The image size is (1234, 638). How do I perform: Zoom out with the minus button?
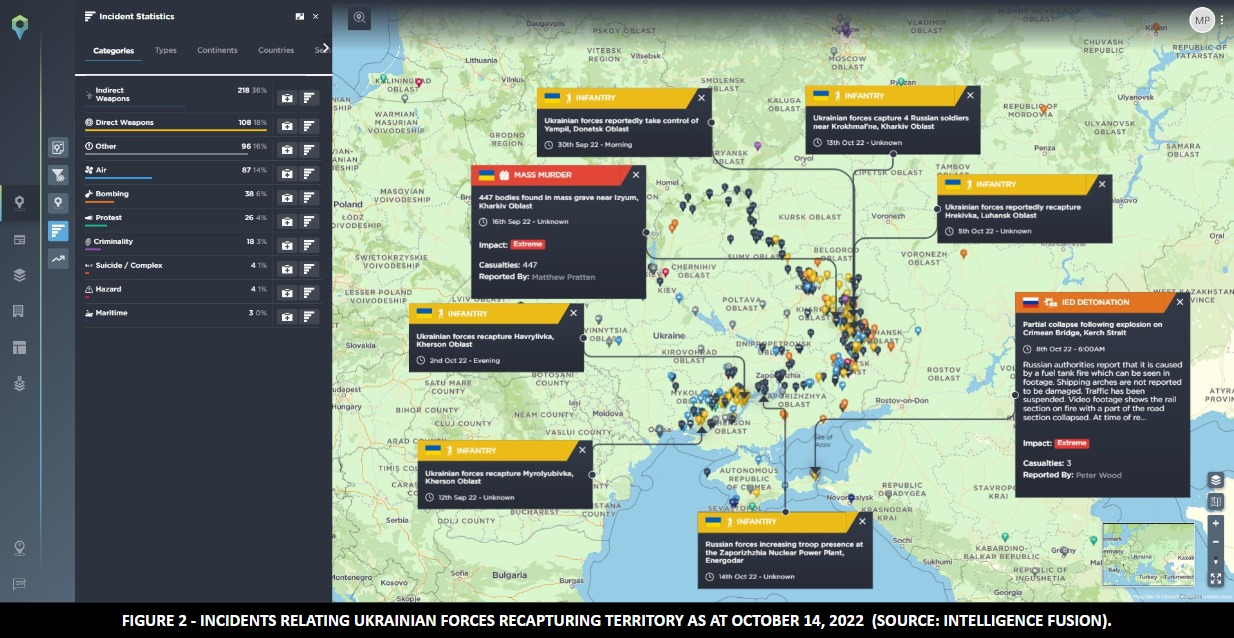tap(1216, 542)
